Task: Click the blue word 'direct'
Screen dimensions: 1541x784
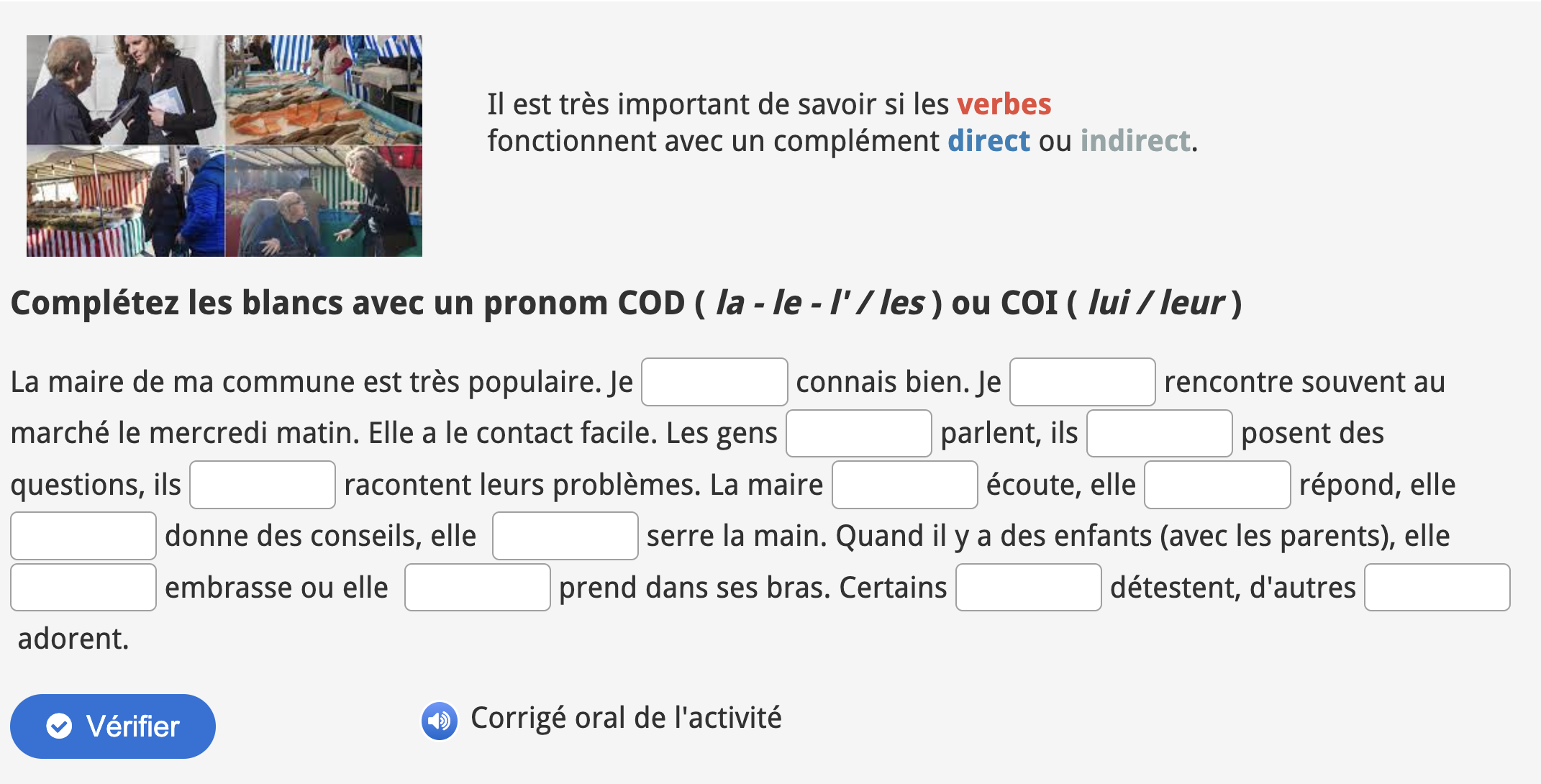Action: (x=988, y=141)
